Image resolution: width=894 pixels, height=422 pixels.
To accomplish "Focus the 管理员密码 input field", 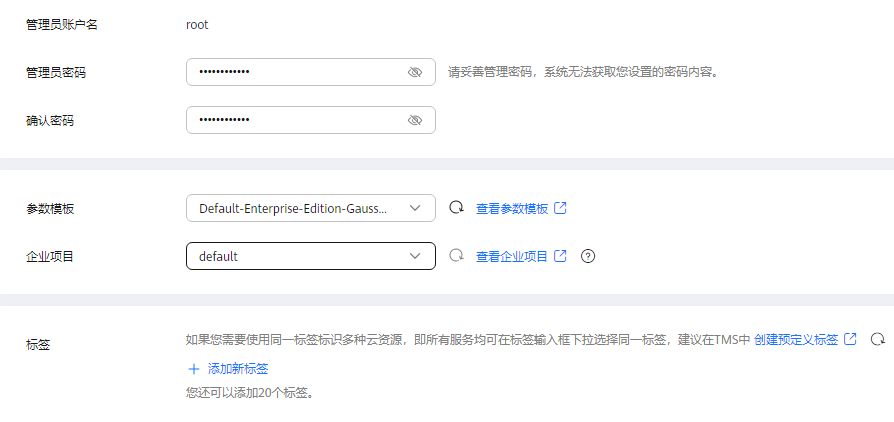I will pyautogui.click(x=311, y=72).
